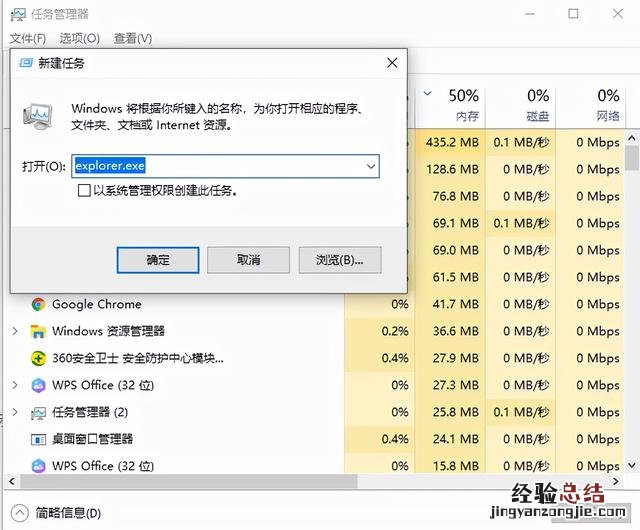The image size is (640, 530).
Task: Select the Windows 资源管理器 folder icon
Action: pos(38,331)
